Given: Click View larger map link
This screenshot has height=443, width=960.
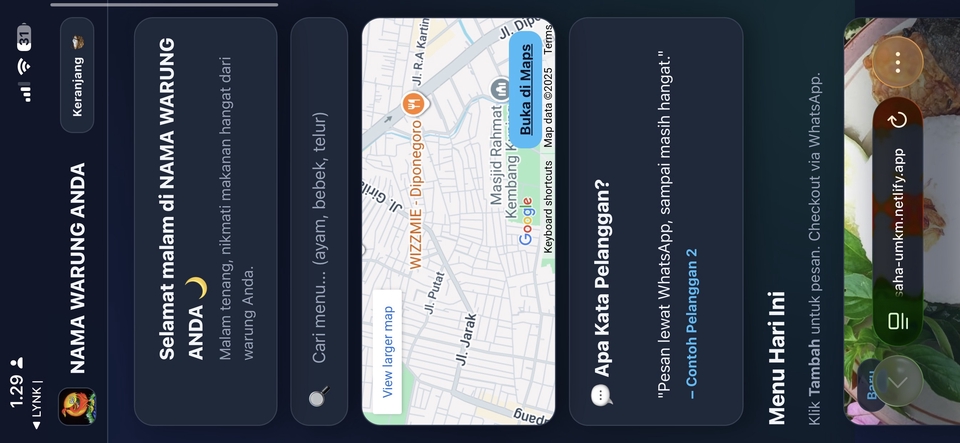Looking at the screenshot, I should 388,352.
